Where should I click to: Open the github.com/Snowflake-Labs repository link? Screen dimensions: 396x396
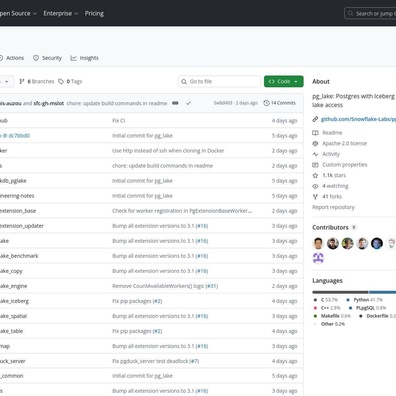pos(358,119)
